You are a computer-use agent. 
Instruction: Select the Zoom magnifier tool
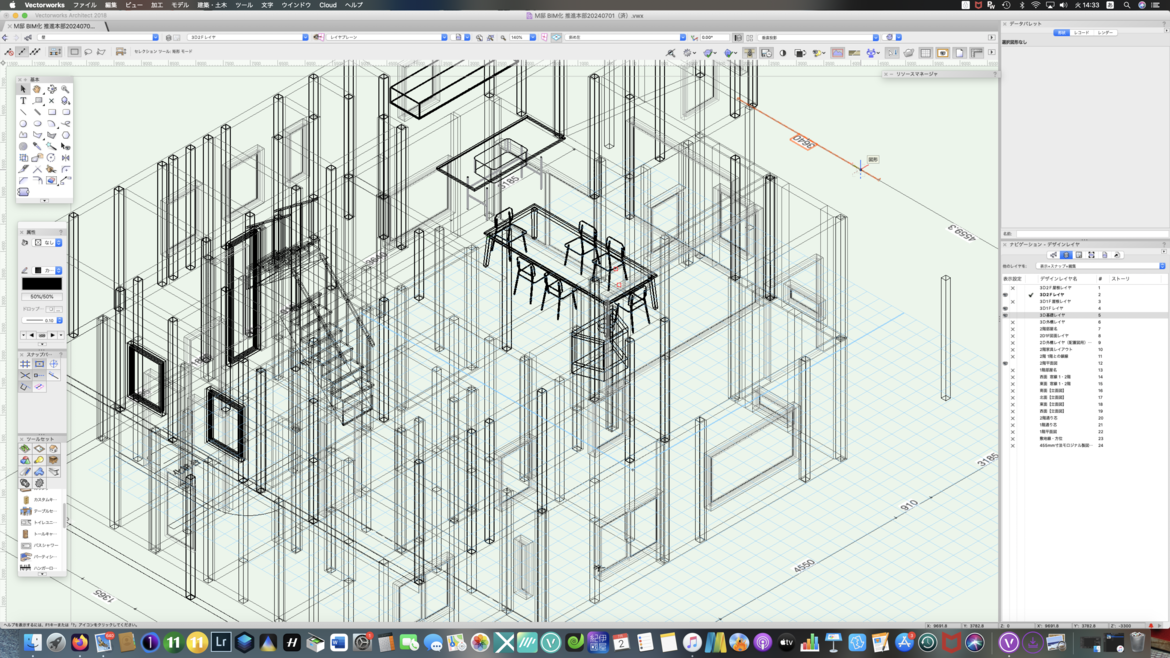[65, 89]
